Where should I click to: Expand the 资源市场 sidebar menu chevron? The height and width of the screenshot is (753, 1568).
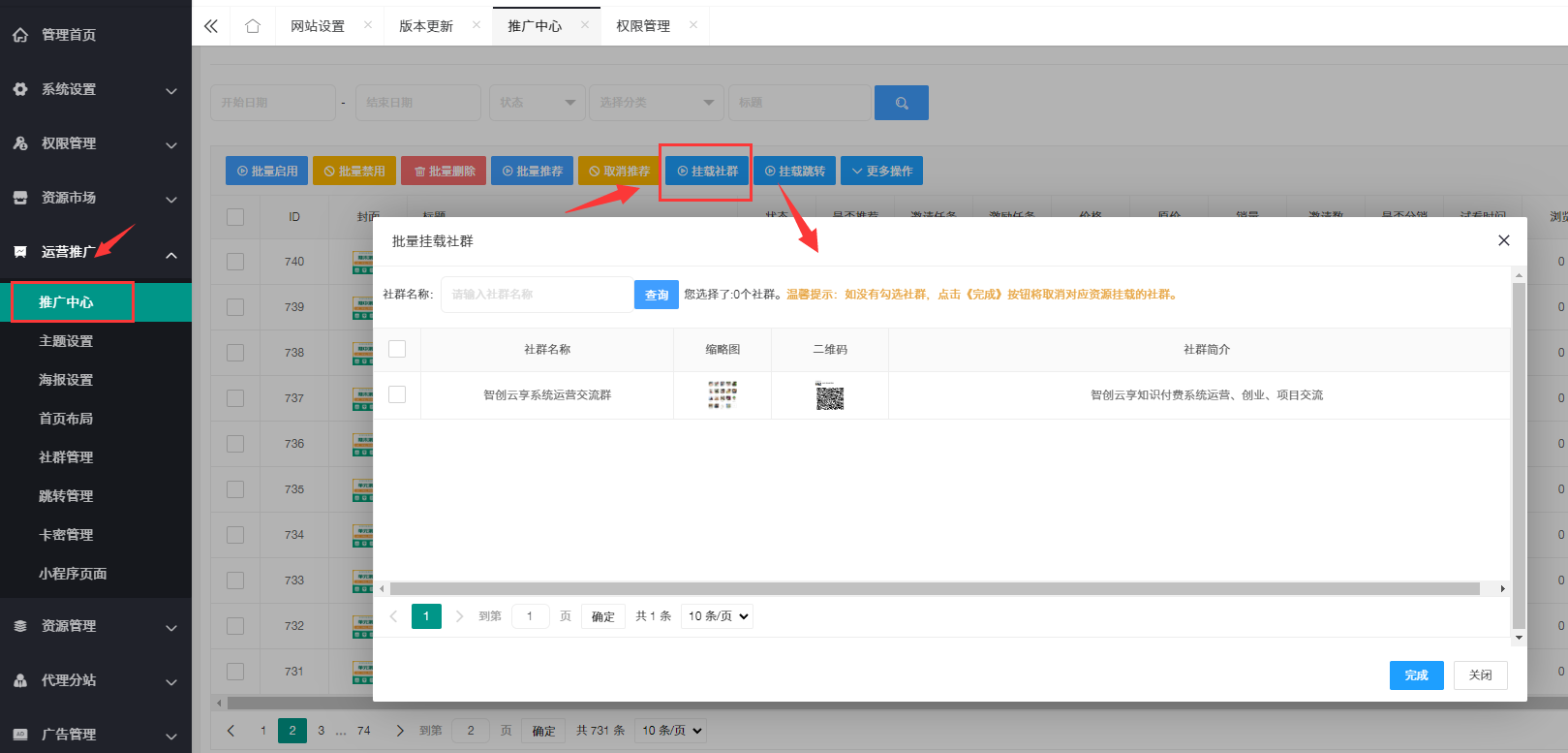click(x=171, y=199)
